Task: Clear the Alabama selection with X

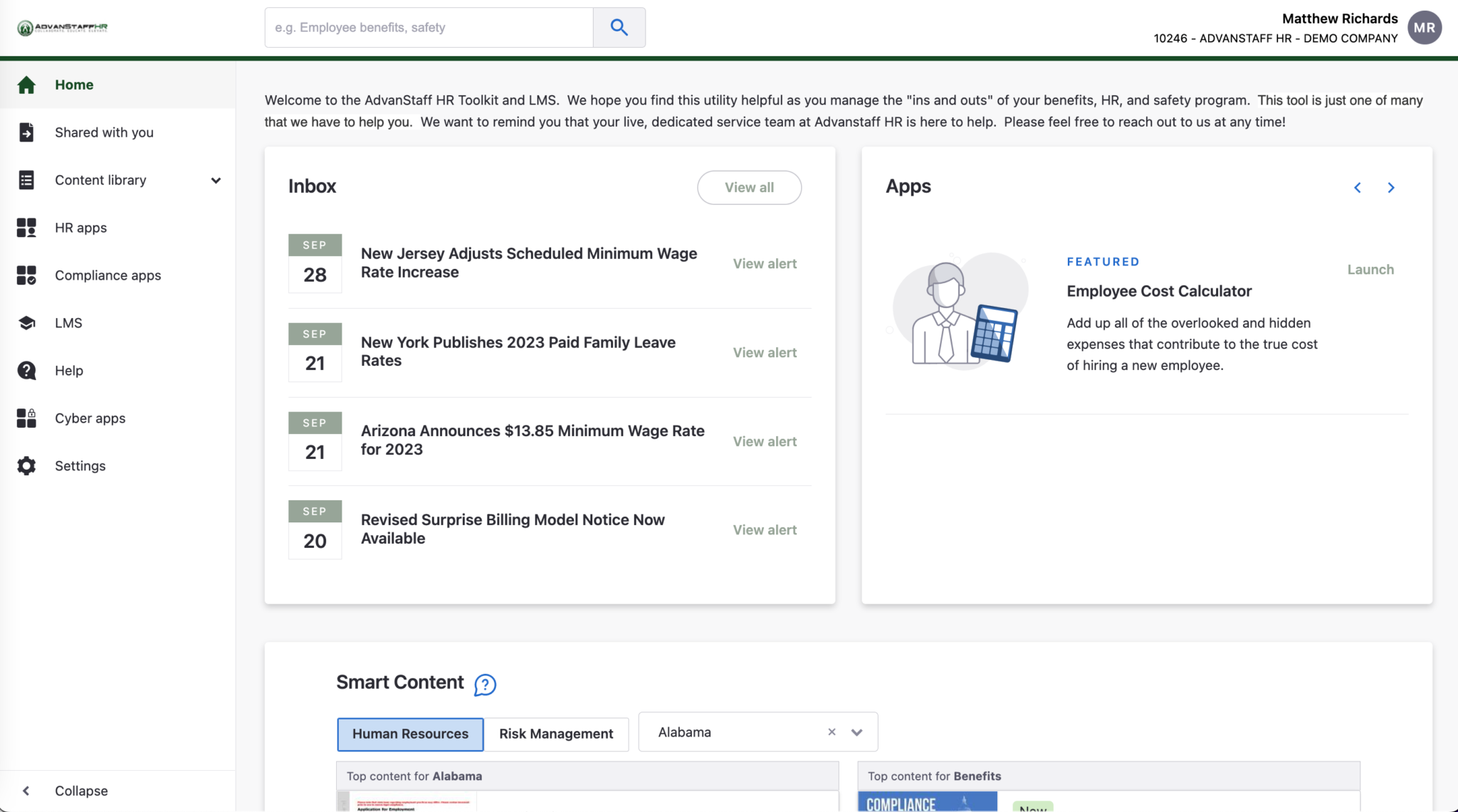Action: click(832, 732)
